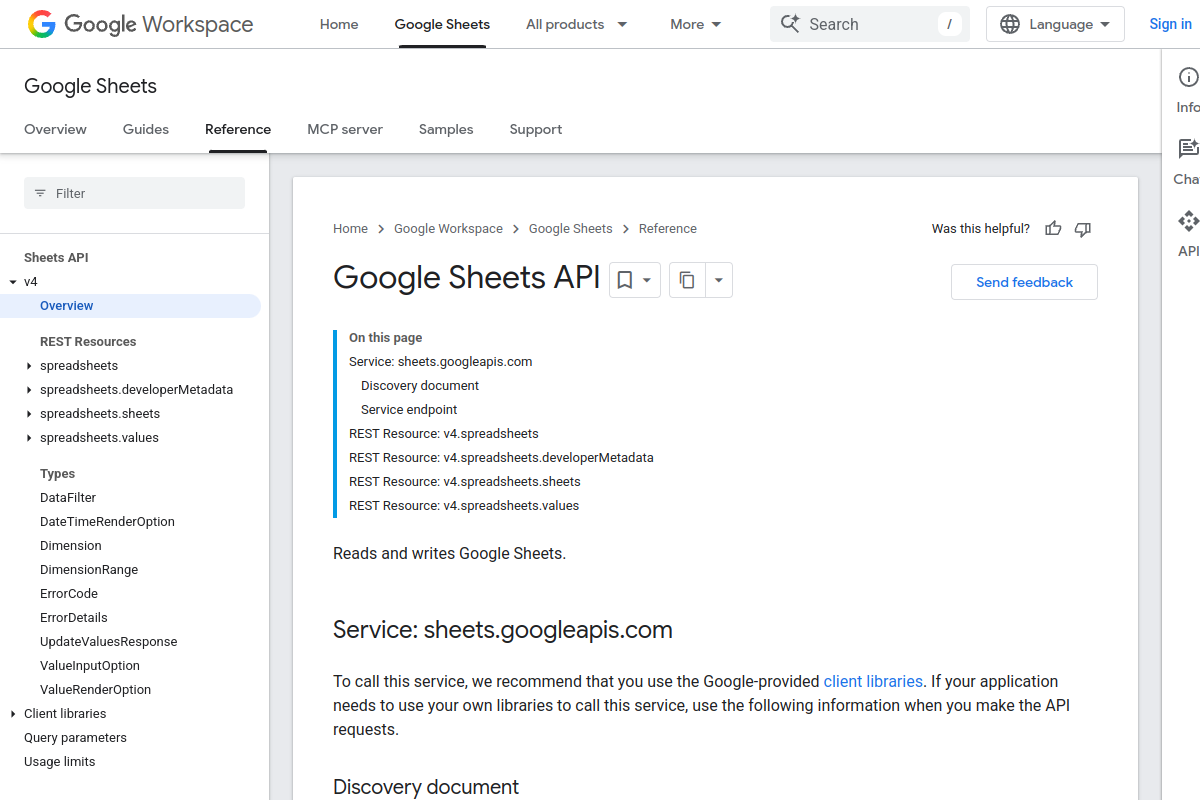Click the Google Workspace breadcrumb link
This screenshot has width=1200, height=800.
tap(448, 229)
